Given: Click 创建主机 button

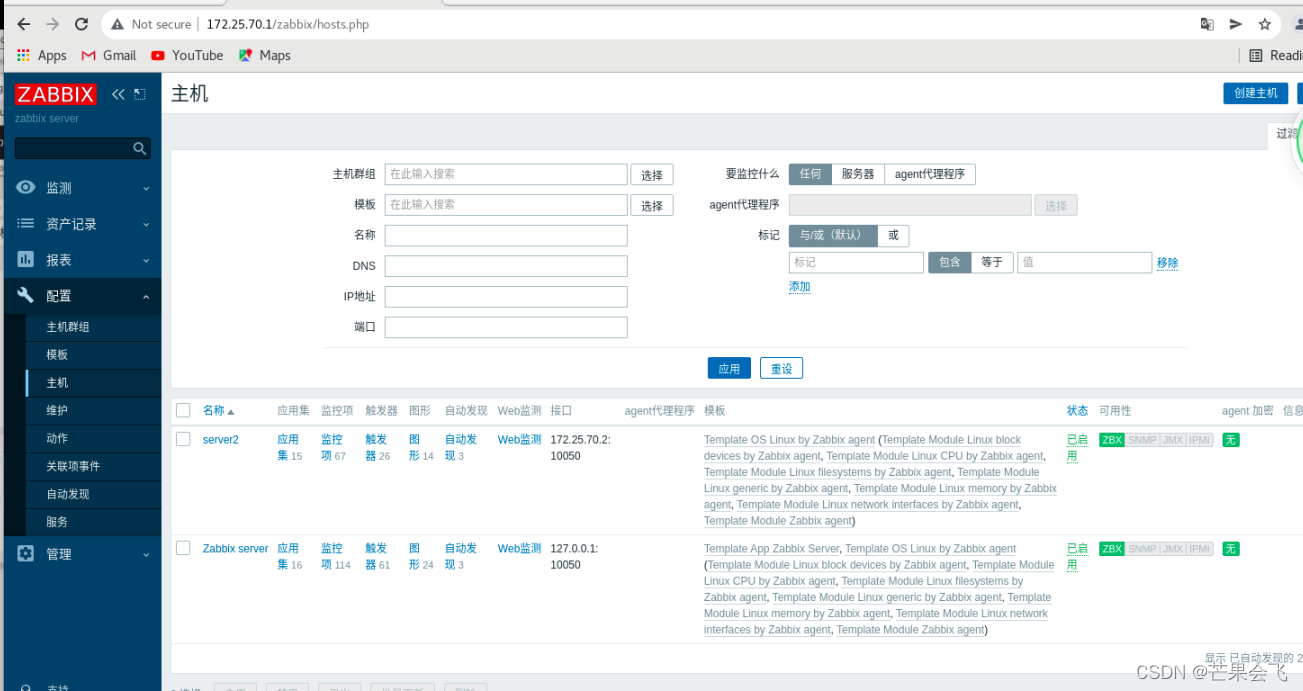Looking at the screenshot, I should 1256,93.
